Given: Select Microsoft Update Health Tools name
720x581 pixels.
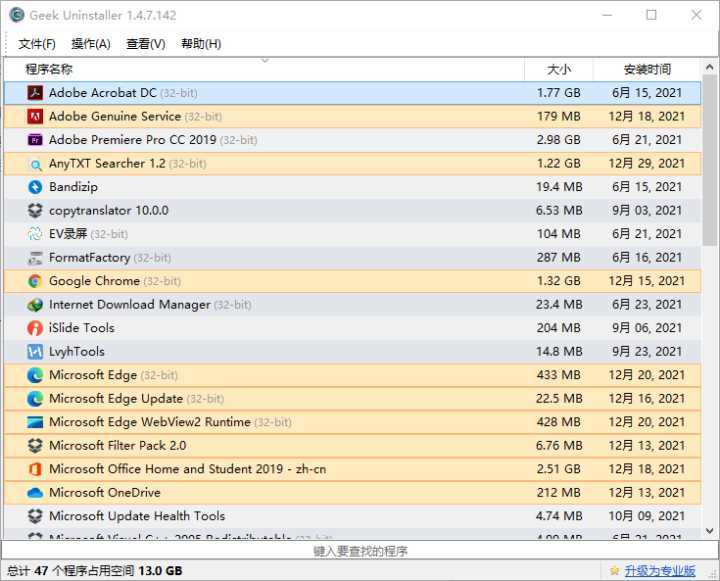Looking at the screenshot, I should [137, 516].
